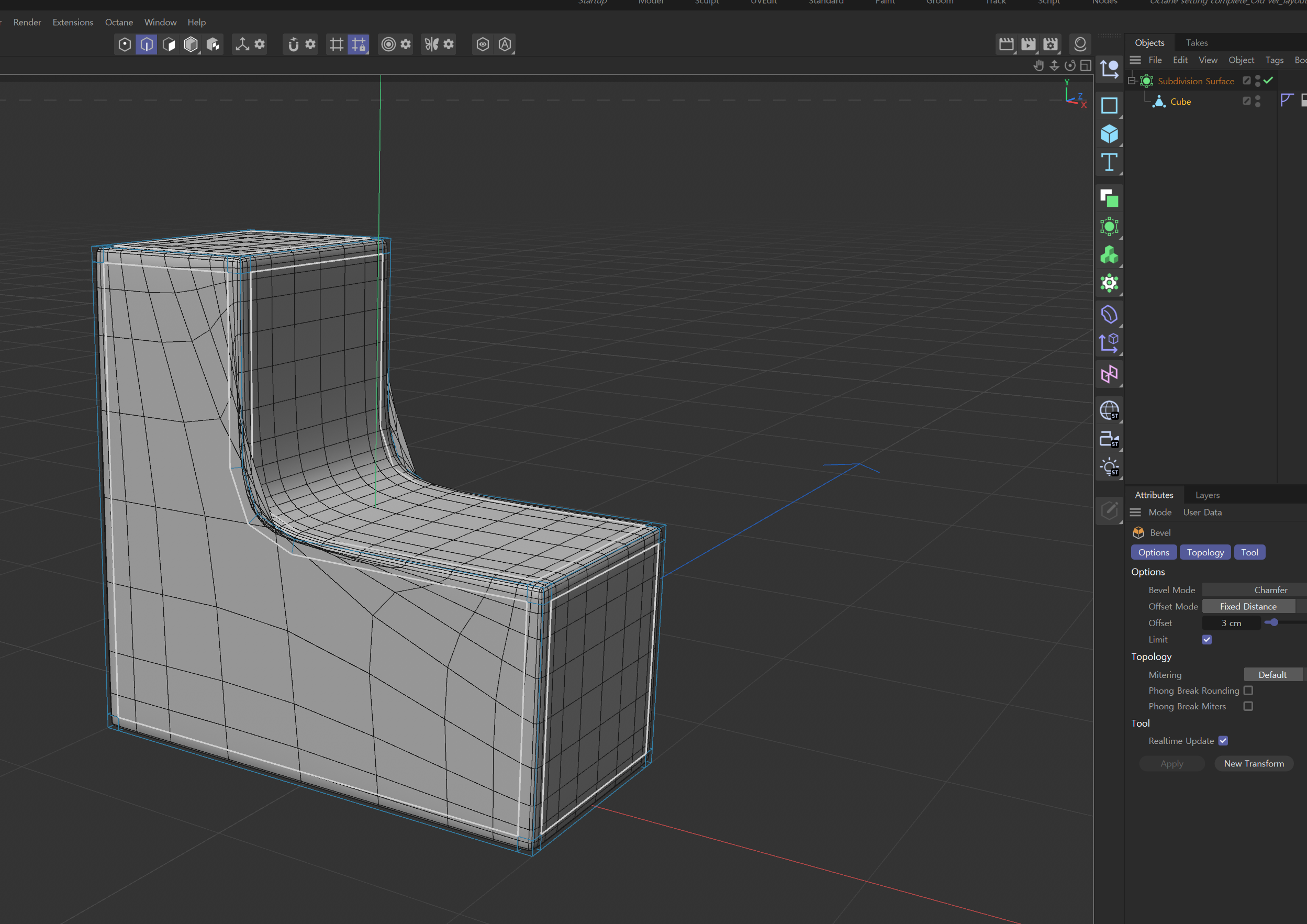Uncheck the Limit checkbox

click(1207, 639)
